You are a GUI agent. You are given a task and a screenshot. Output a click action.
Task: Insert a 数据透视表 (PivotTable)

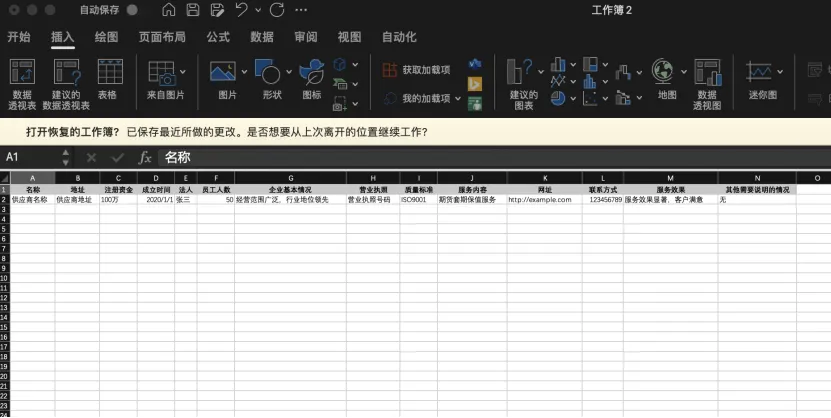tap(22, 72)
